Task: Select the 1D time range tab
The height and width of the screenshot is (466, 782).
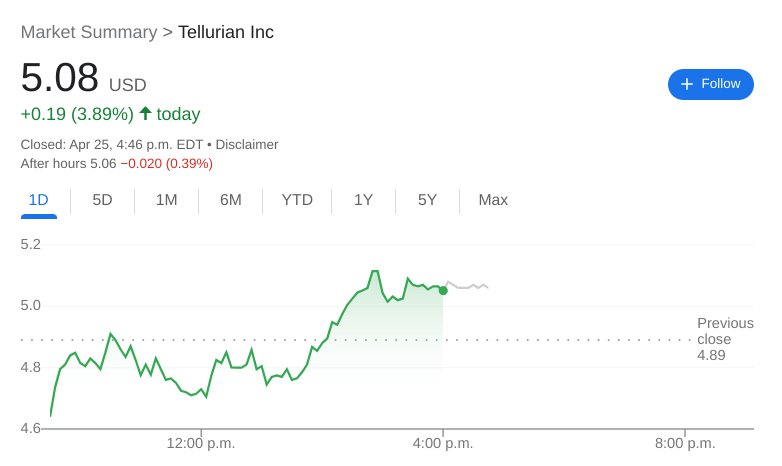Action: pyautogui.click(x=39, y=200)
